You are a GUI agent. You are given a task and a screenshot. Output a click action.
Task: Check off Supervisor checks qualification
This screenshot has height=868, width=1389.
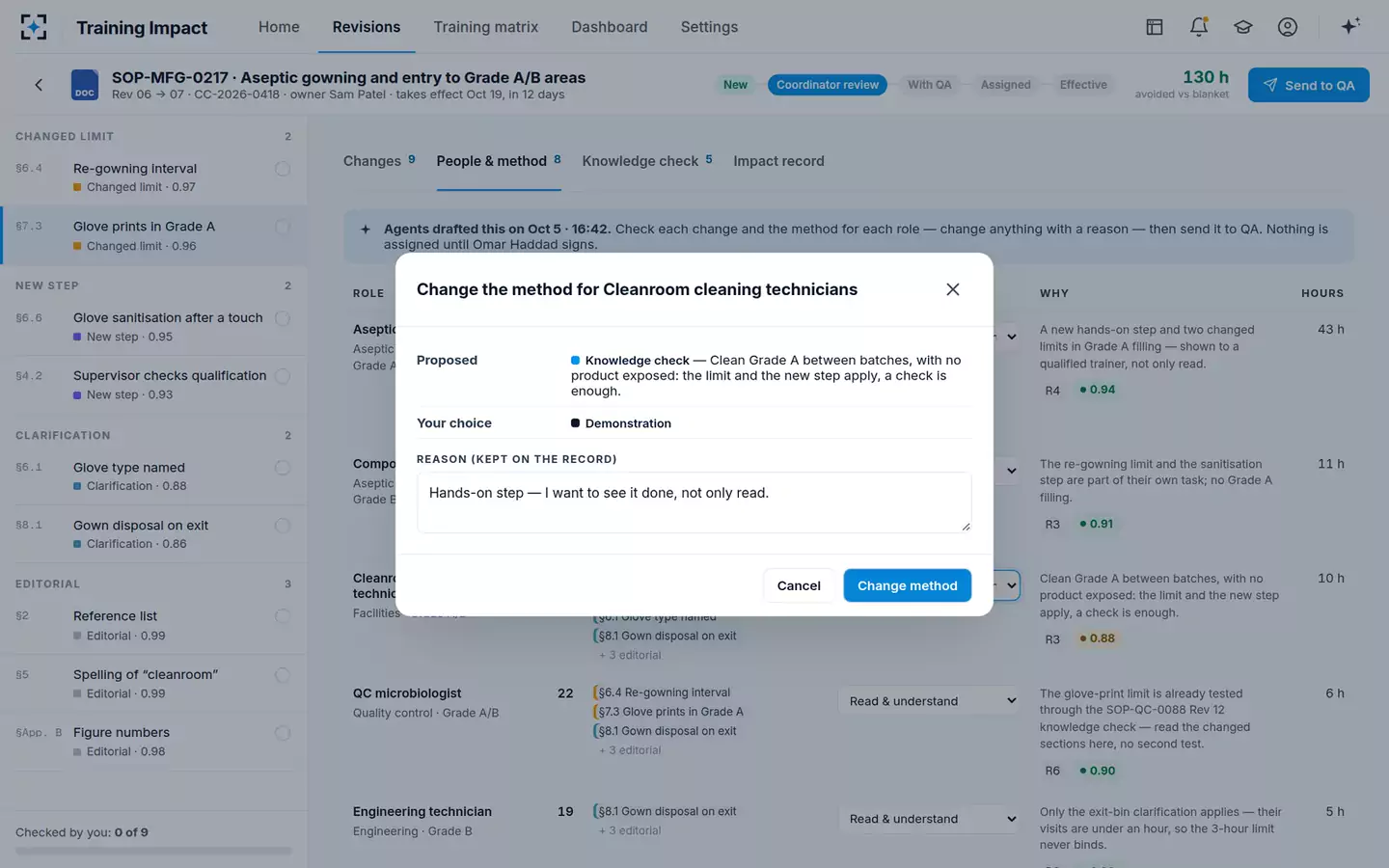click(x=283, y=376)
